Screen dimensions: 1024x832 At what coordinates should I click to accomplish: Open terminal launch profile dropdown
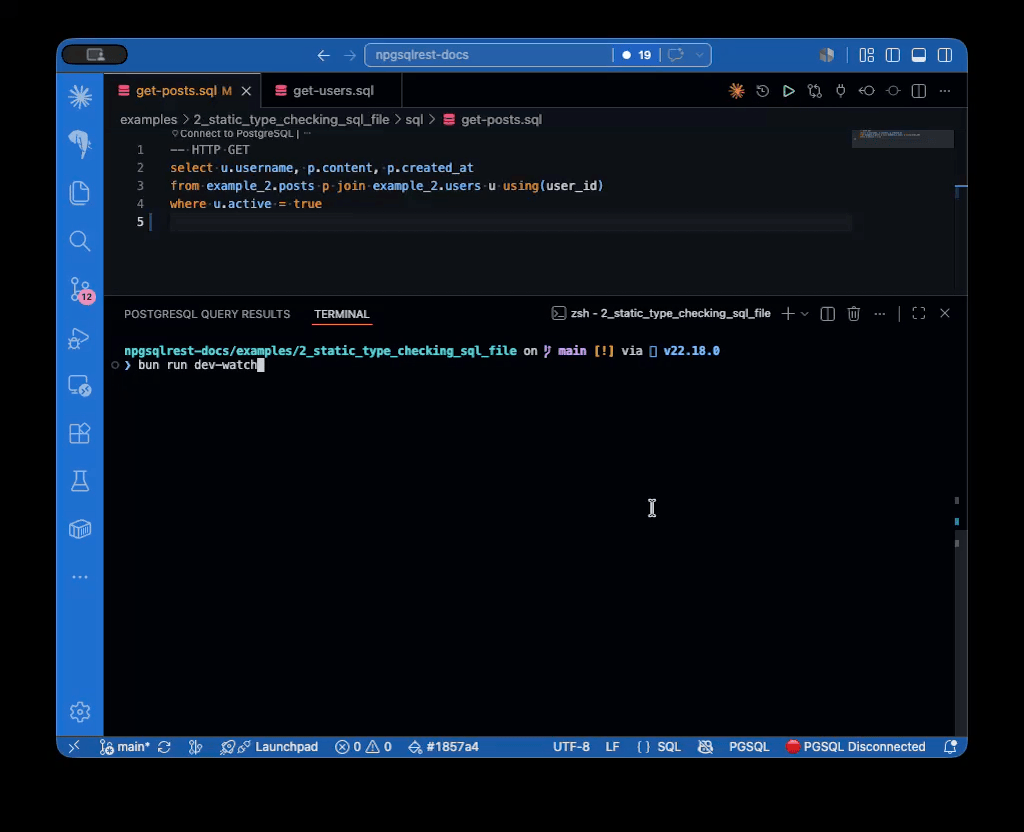point(805,314)
